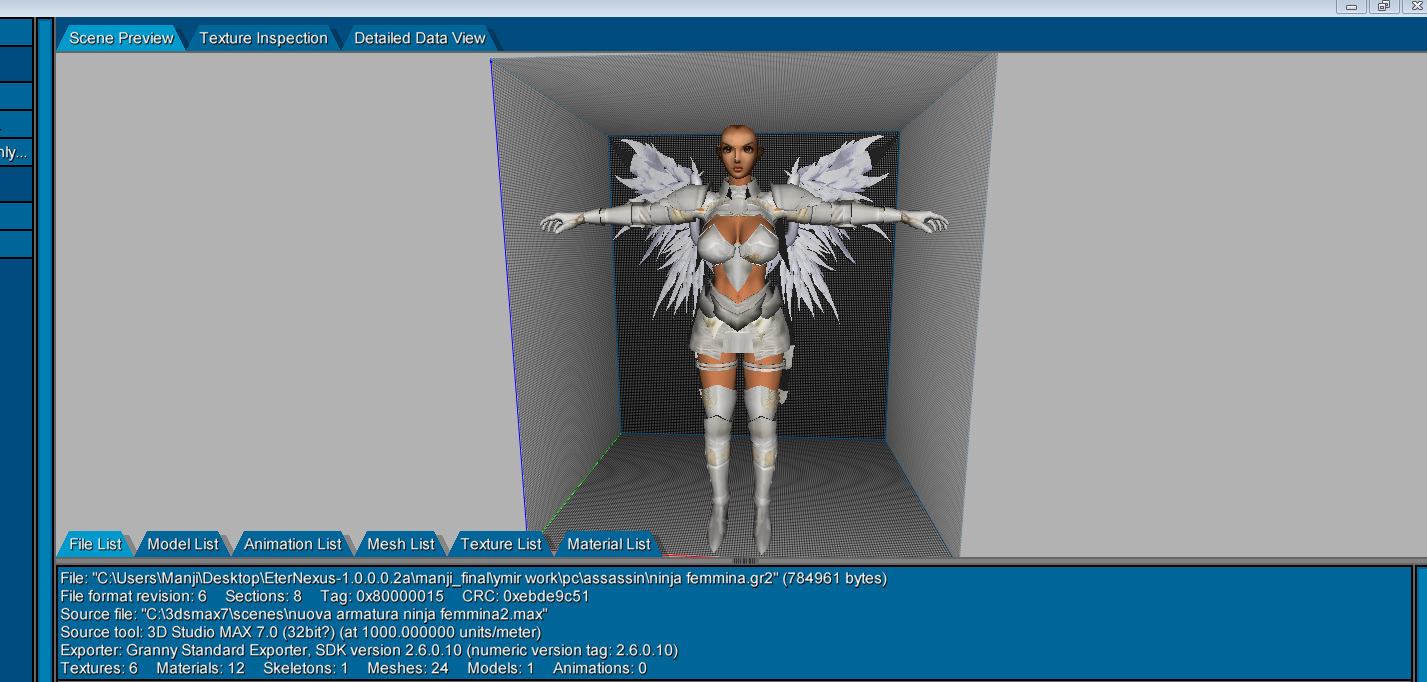Click the sidebar button ending in "nly..."

coord(15,153)
